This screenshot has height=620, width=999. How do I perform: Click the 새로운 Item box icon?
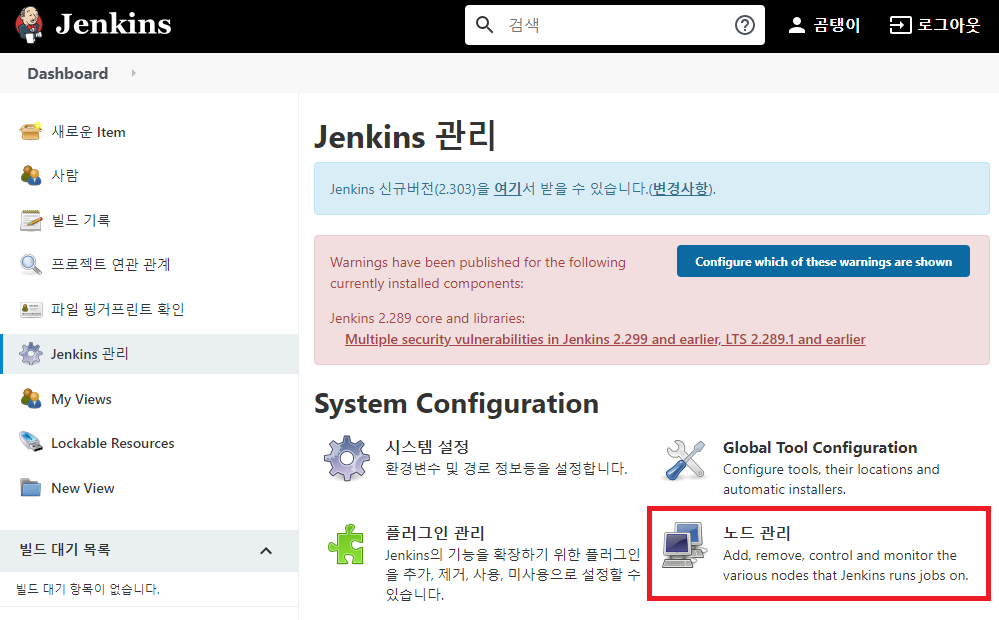pyautogui.click(x=31, y=131)
